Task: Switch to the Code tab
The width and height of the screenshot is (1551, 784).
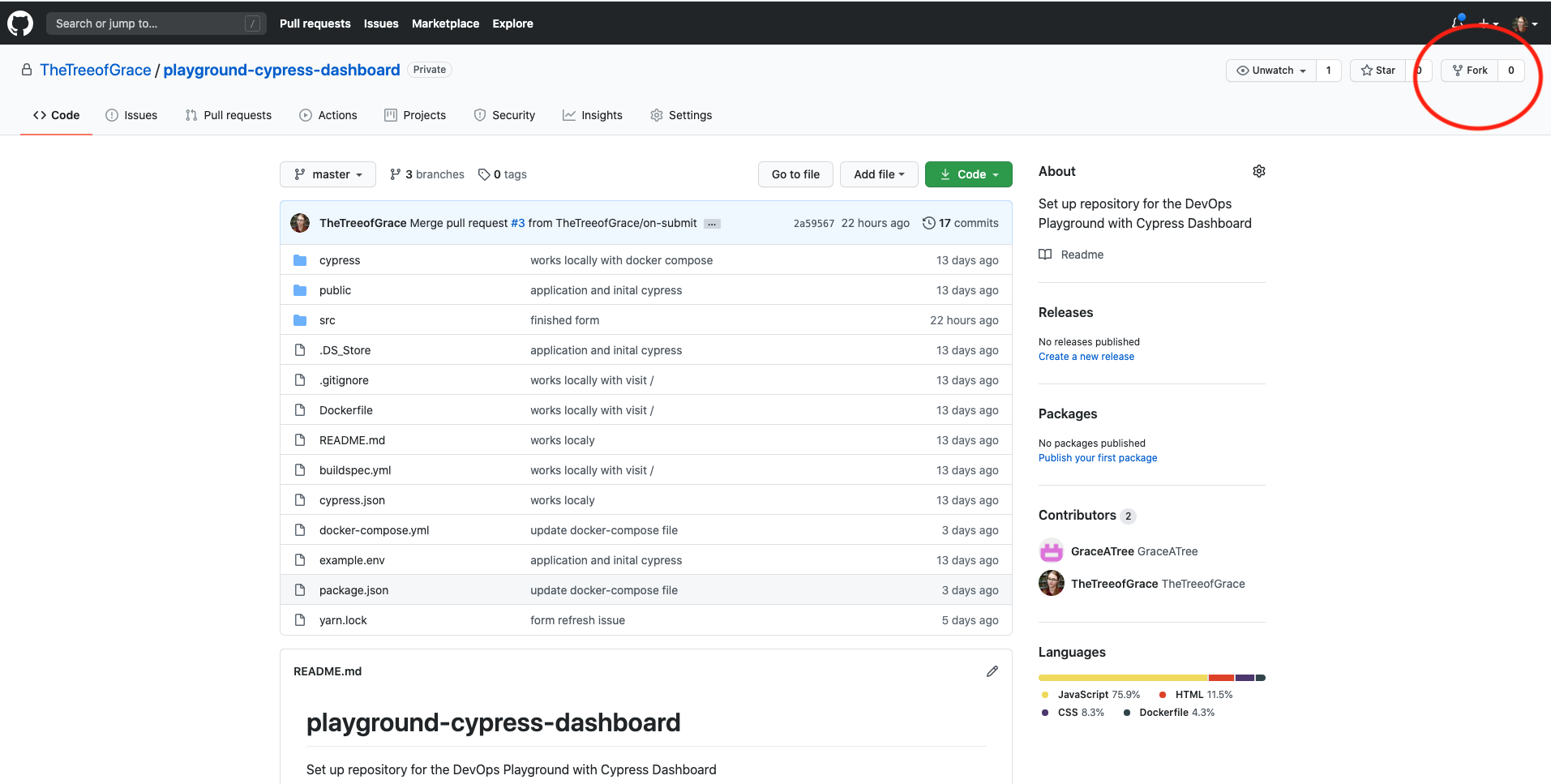Action: click(56, 115)
